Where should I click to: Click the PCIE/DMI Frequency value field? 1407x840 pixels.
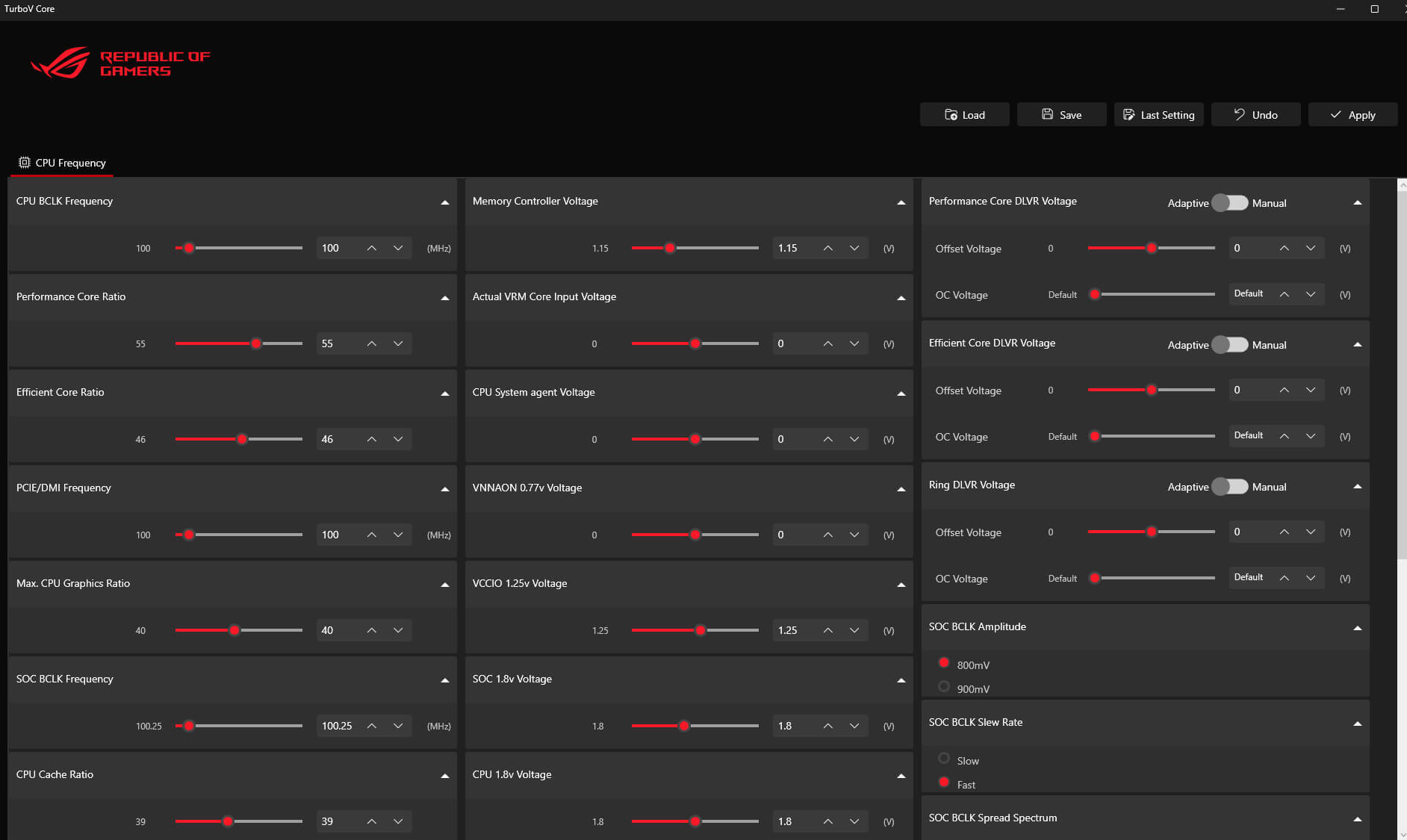[338, 535]
